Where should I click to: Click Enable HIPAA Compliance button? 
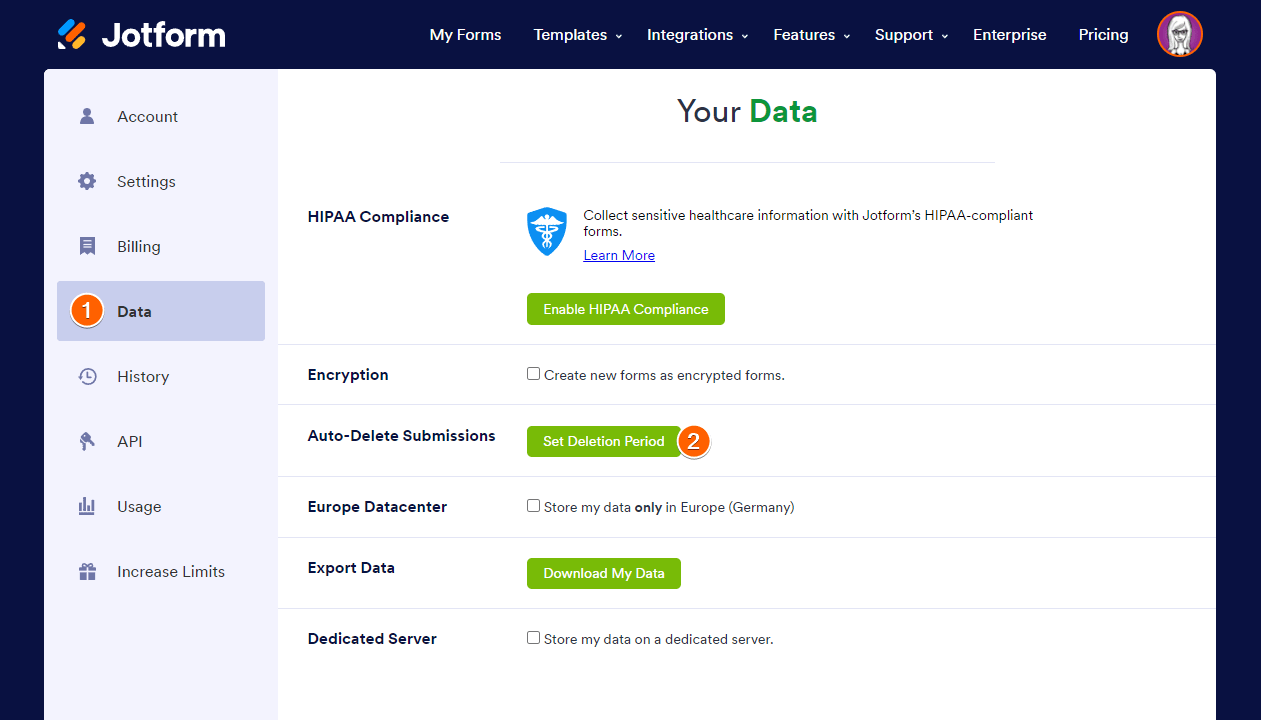(626, 309)
